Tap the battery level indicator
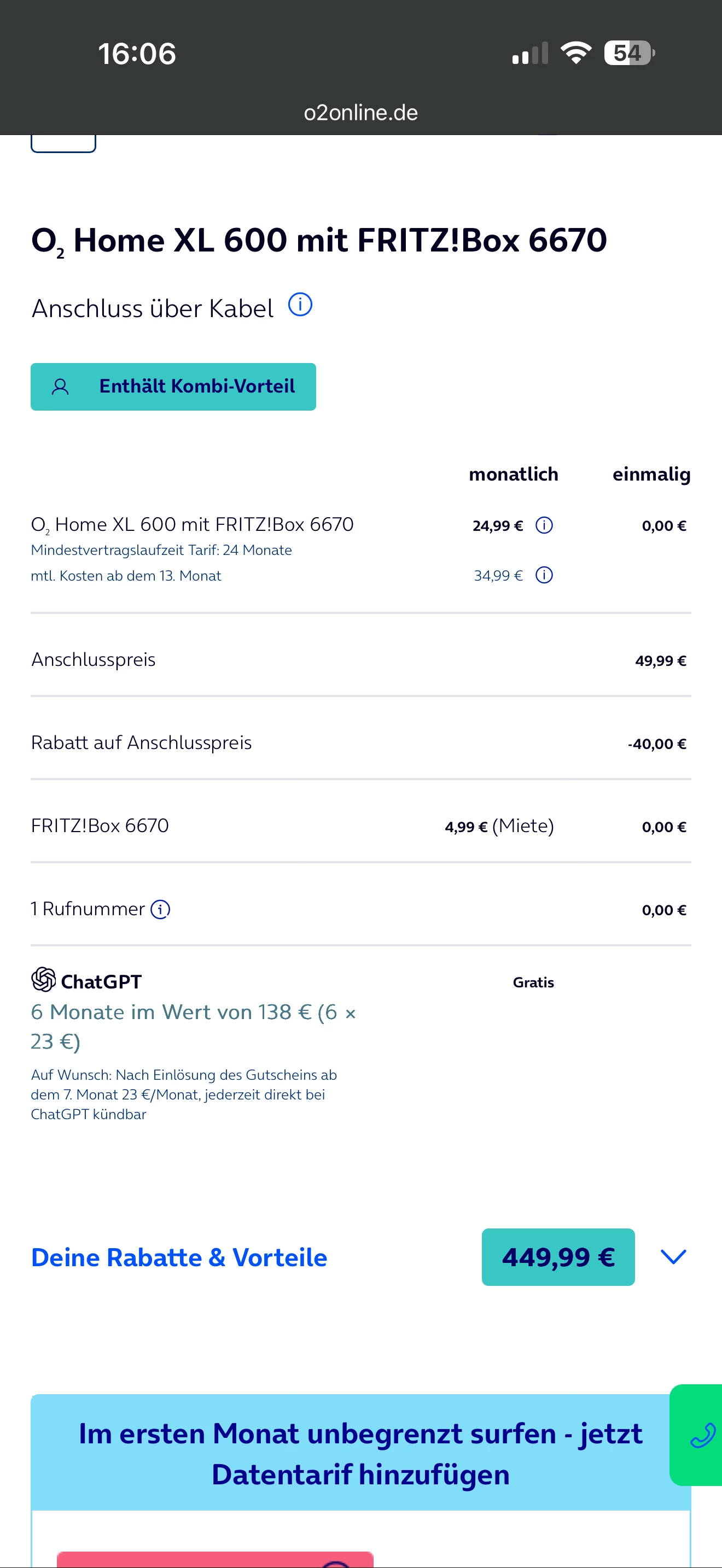Image resolution: width=722 pixels, height=1568 pixels. tap(628, 53)
